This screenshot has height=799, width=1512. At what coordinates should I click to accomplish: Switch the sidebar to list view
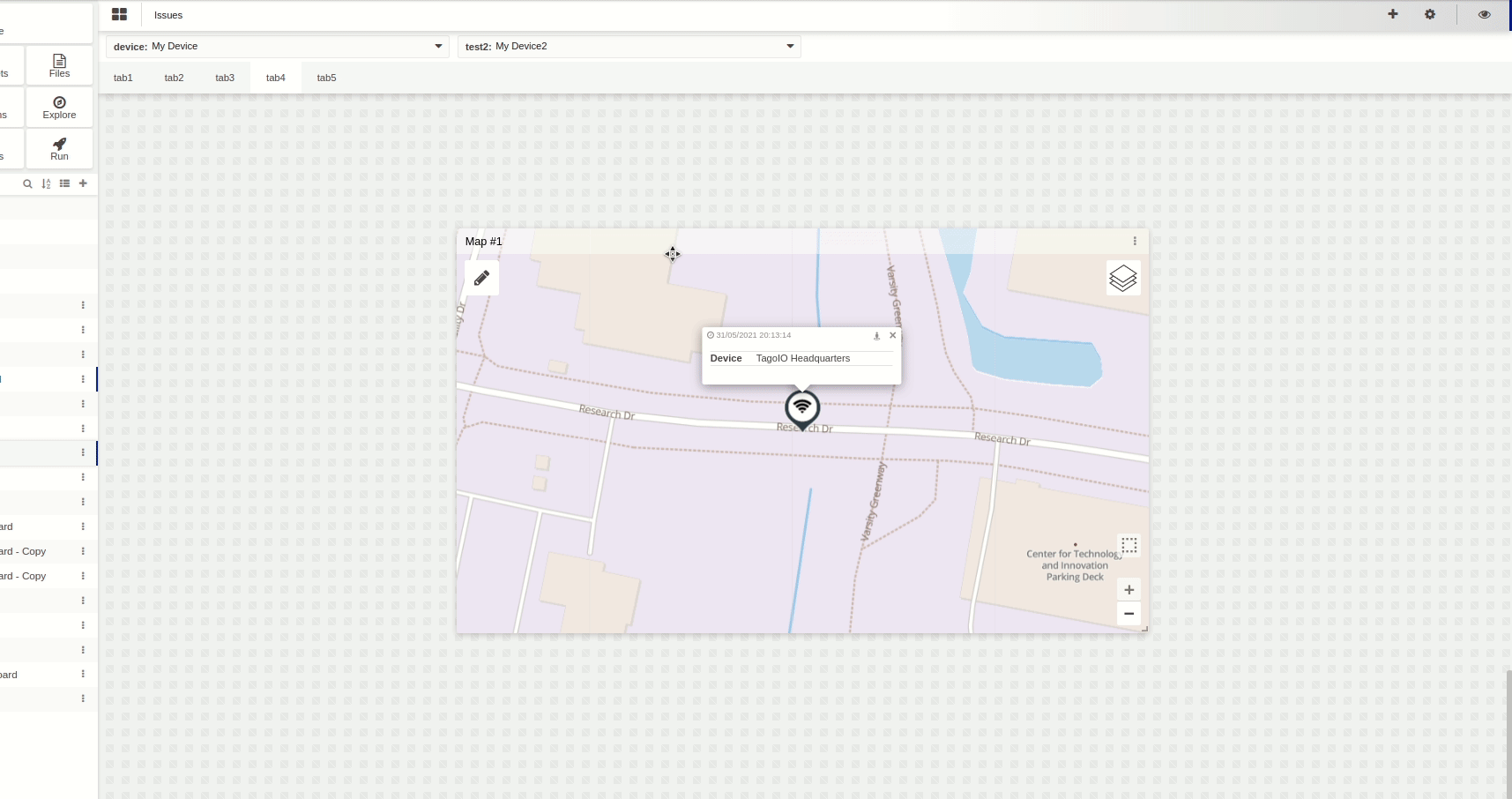click(x=64, y=183)
